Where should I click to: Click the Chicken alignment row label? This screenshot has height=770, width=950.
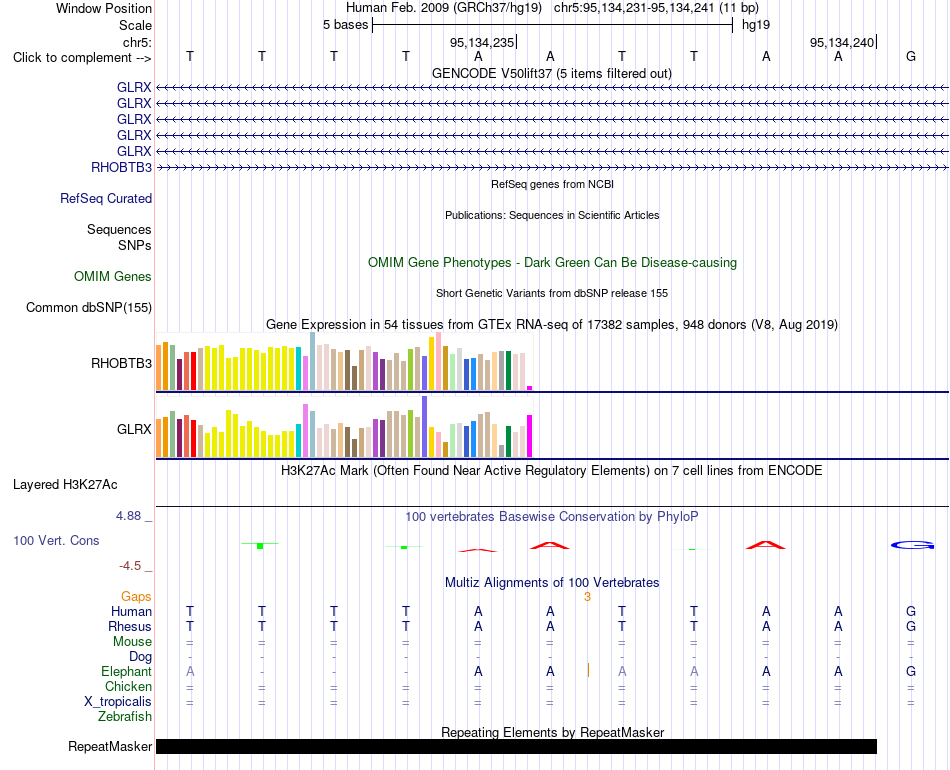click(x=128, y=686)
